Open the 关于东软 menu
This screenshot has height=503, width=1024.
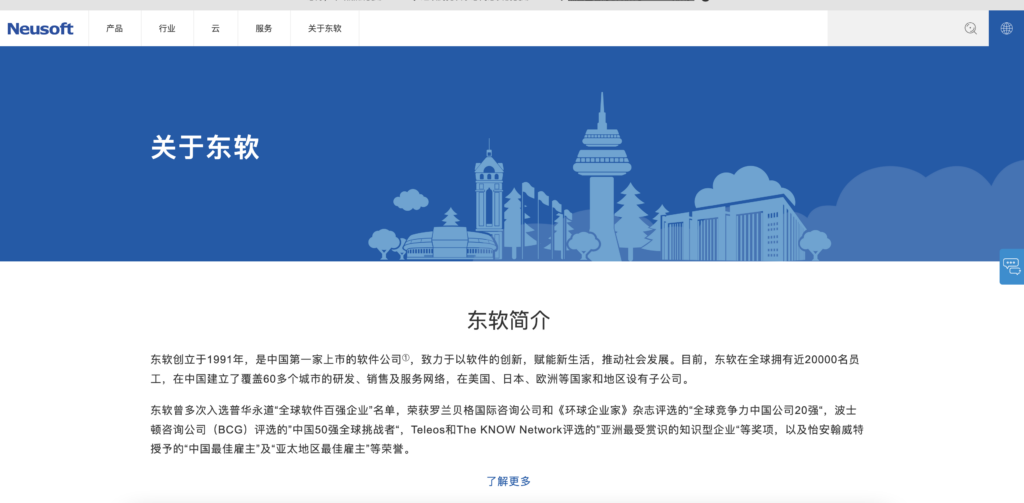pyautogui.click(x=325, y=29)
